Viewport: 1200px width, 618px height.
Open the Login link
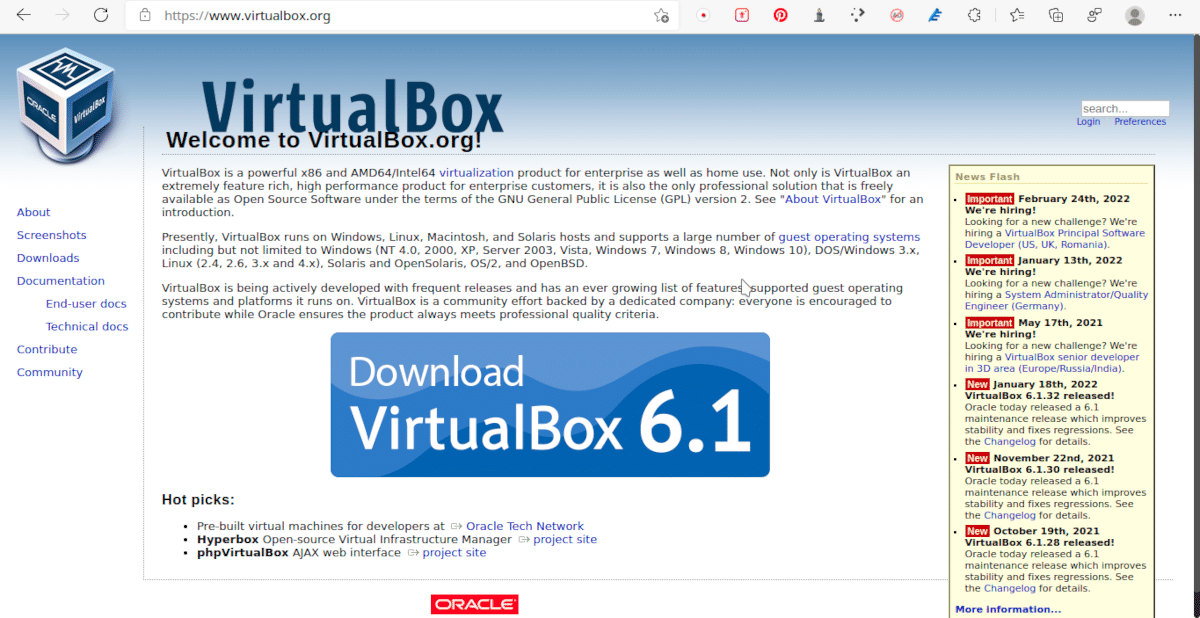[x=1088, y=122]
